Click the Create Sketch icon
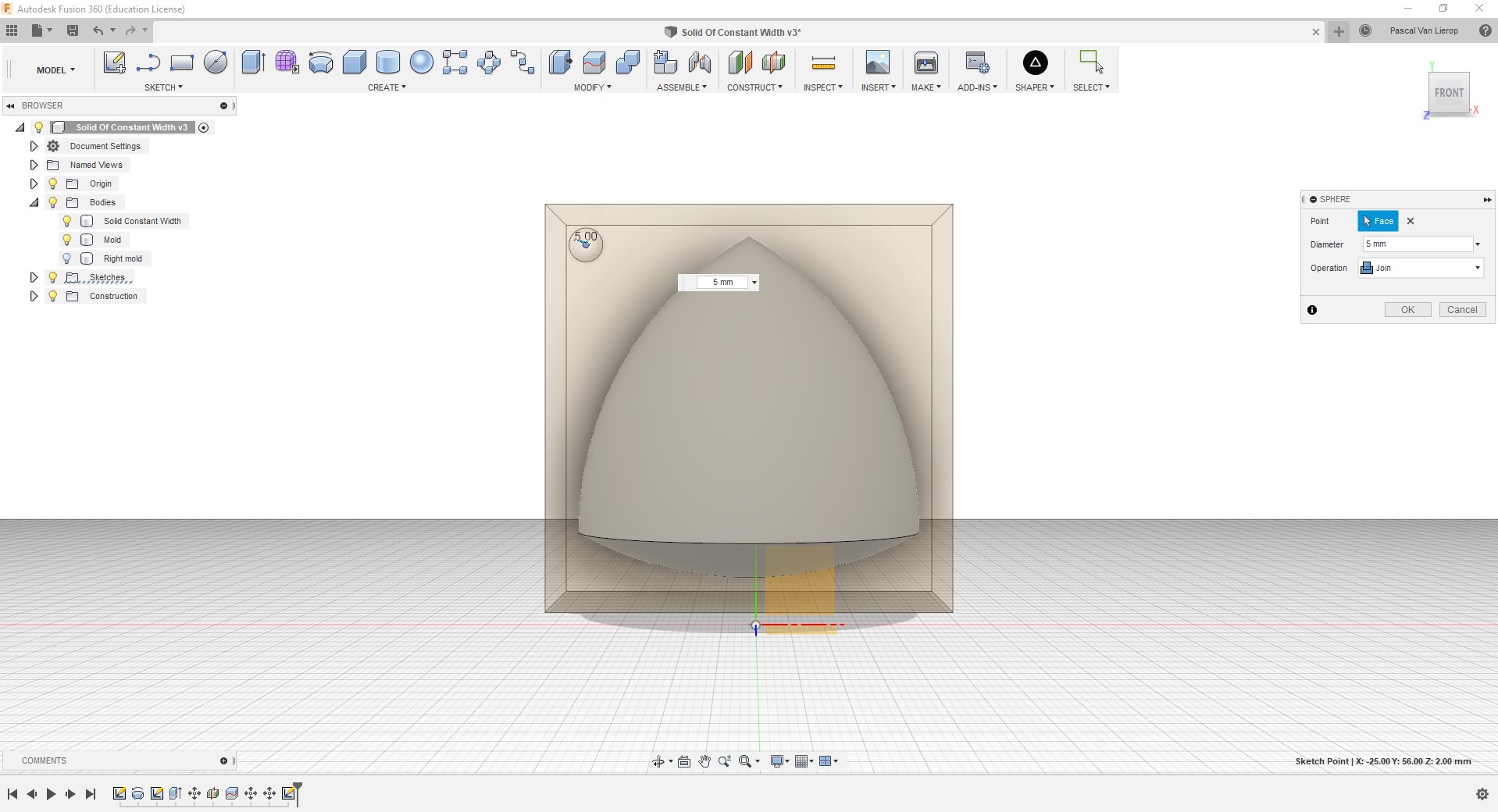 tap(114, 63)
